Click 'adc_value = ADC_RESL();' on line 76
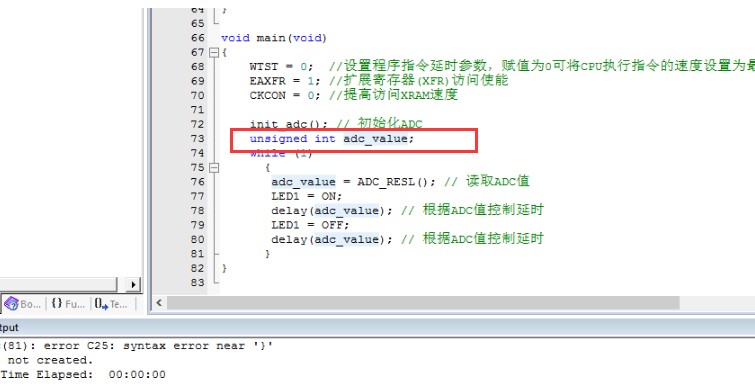This screenshot has width=755, height=386. (x=353, y=182)
